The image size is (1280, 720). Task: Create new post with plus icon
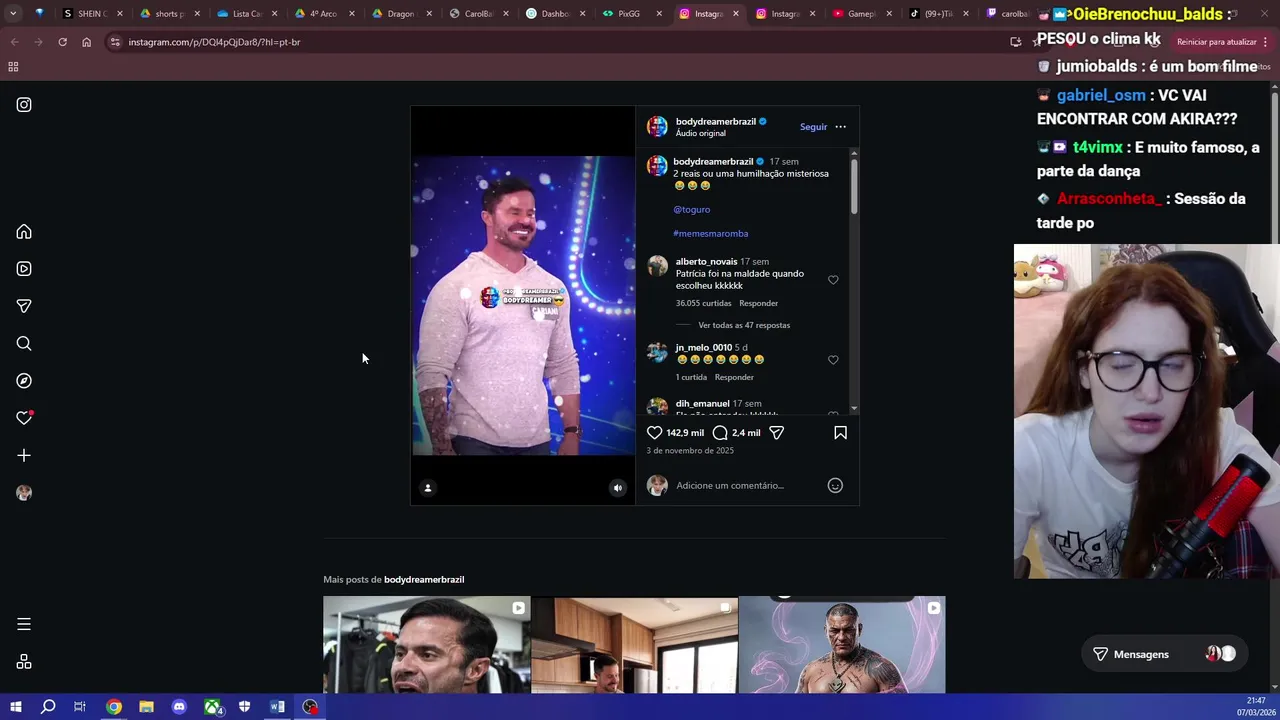[24, 455]
